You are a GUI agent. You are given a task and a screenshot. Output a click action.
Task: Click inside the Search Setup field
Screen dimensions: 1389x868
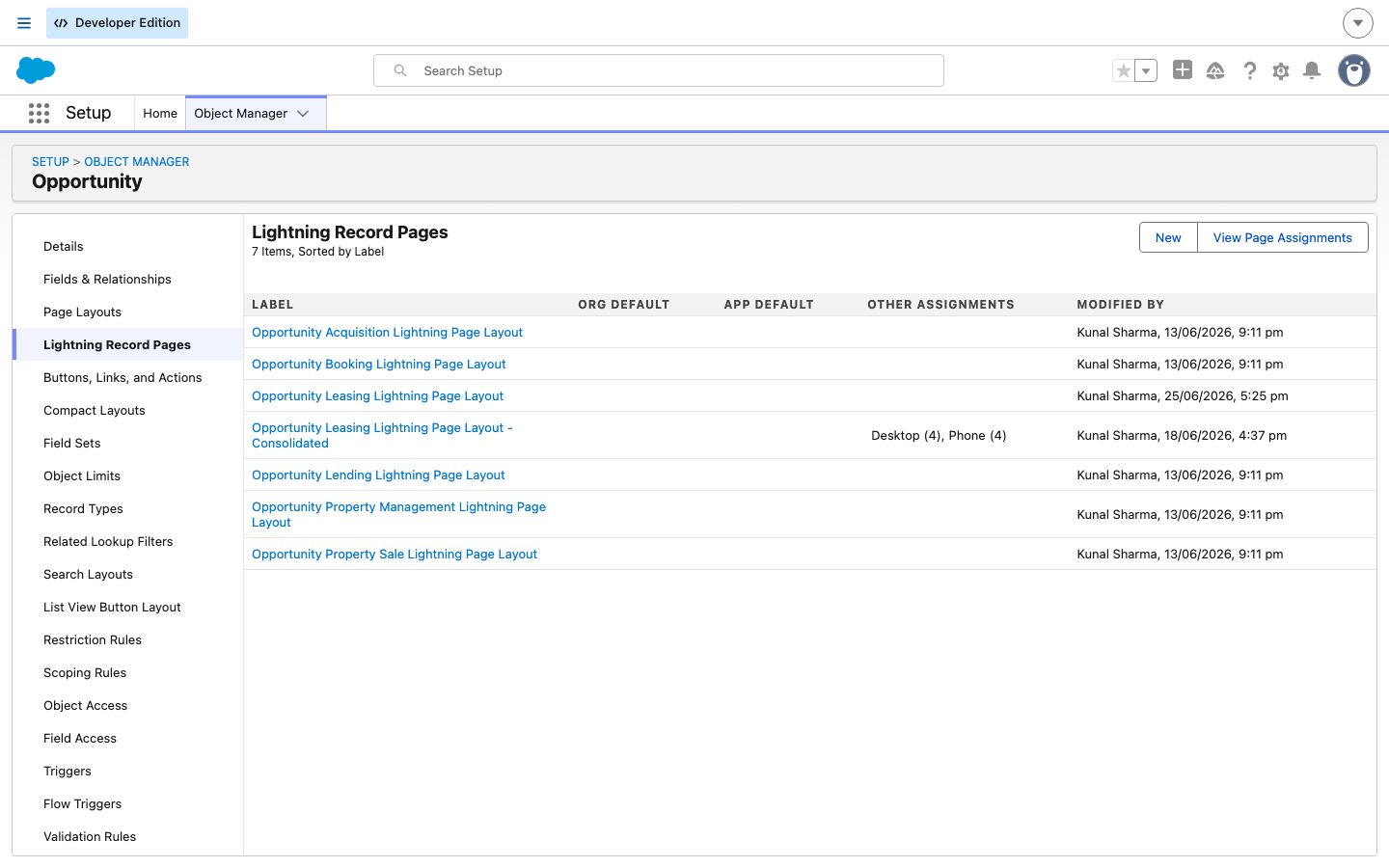tap(659, 70)
